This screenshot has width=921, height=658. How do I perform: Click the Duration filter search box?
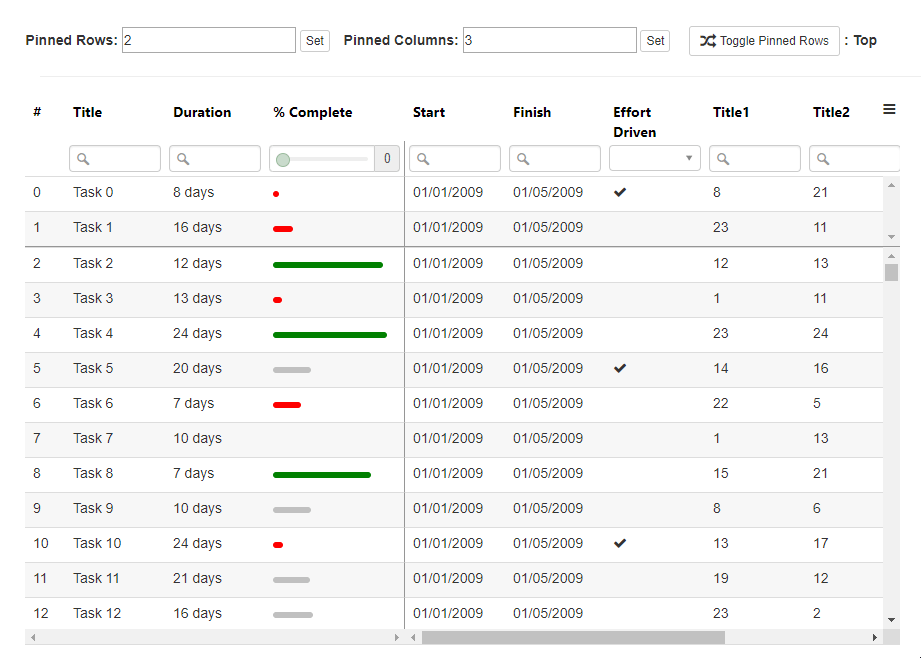pos(215,159)
